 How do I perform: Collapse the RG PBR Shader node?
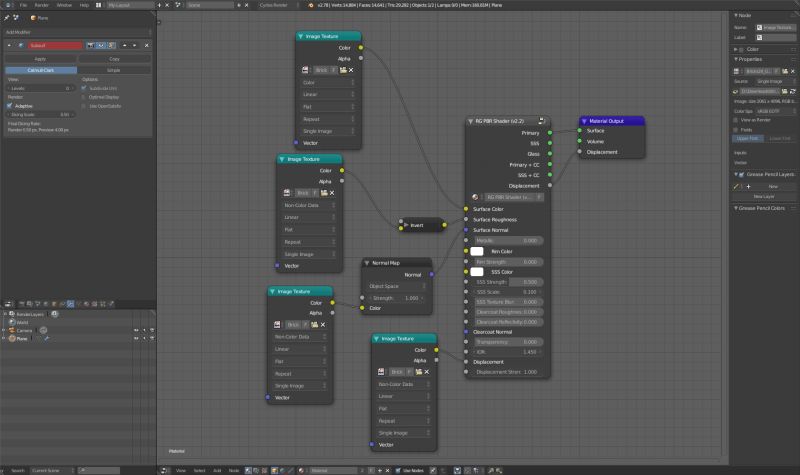pos(470,121)
